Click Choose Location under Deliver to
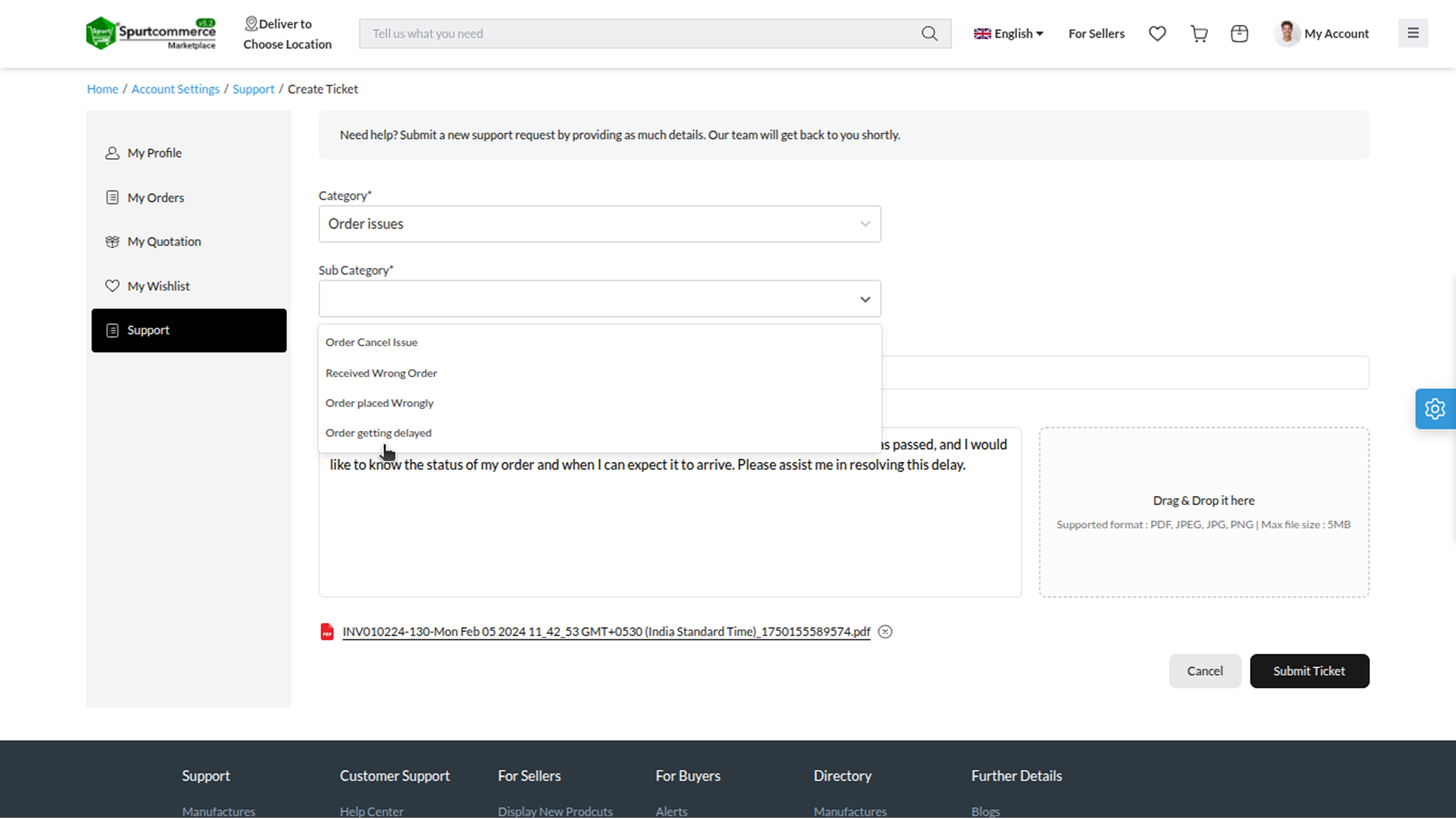Screen dimensions: 1456x819 pyautogui.click(x=287, y=44)
